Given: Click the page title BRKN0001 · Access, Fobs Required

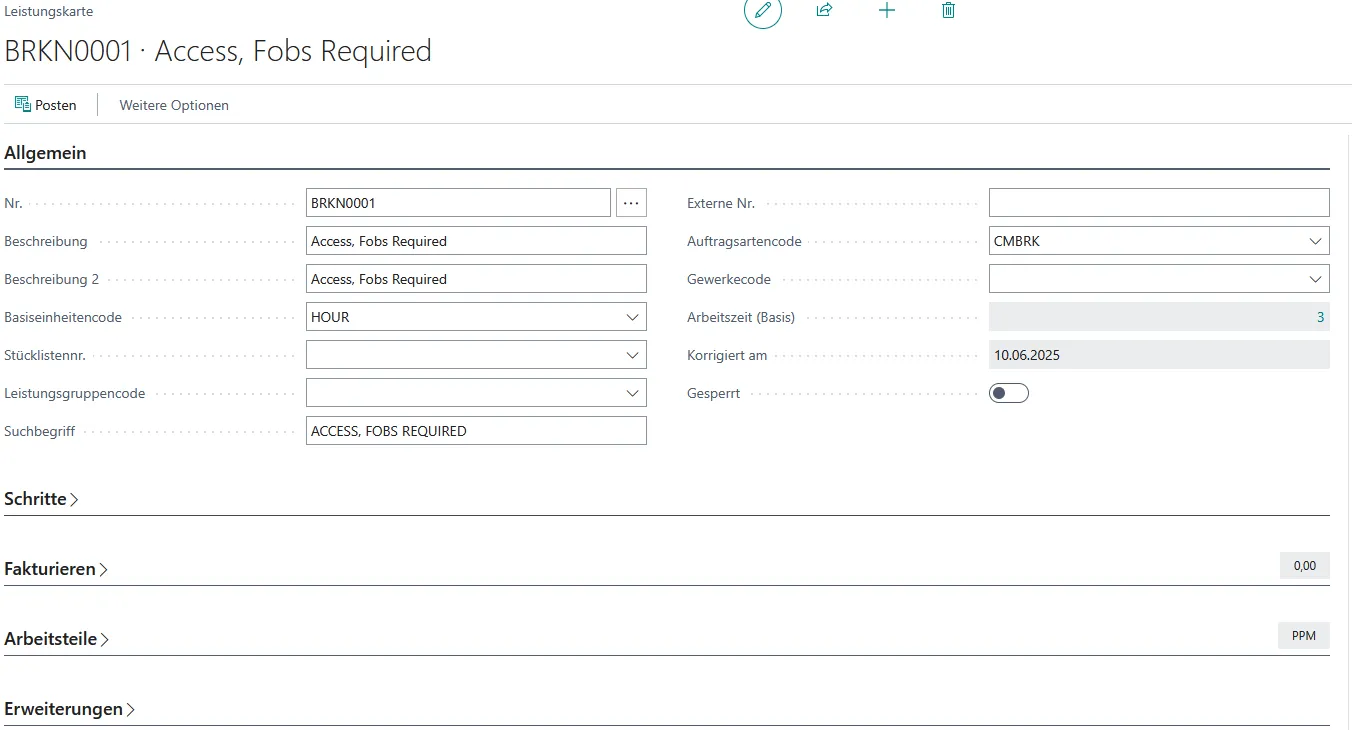Looking at the screenshot, I should tap(218, 51).
